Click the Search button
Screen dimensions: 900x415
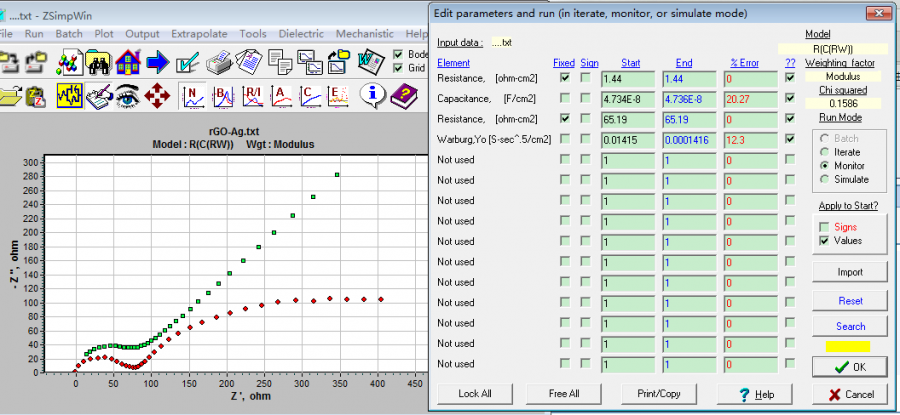[850, 326]
